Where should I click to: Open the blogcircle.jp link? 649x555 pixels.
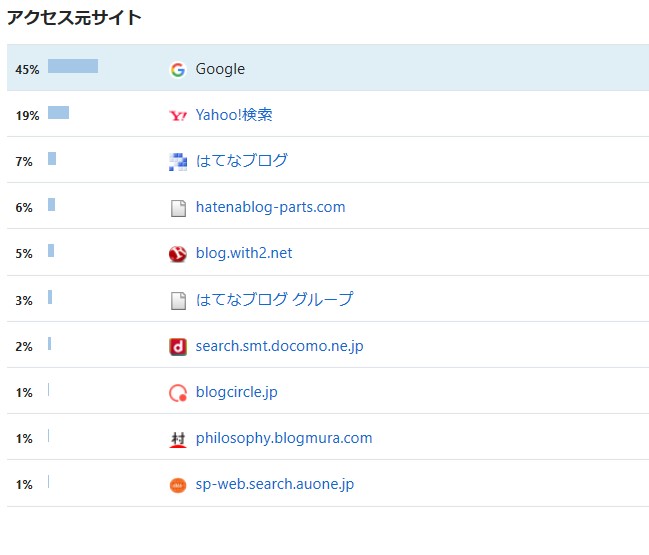click(236, 392)
